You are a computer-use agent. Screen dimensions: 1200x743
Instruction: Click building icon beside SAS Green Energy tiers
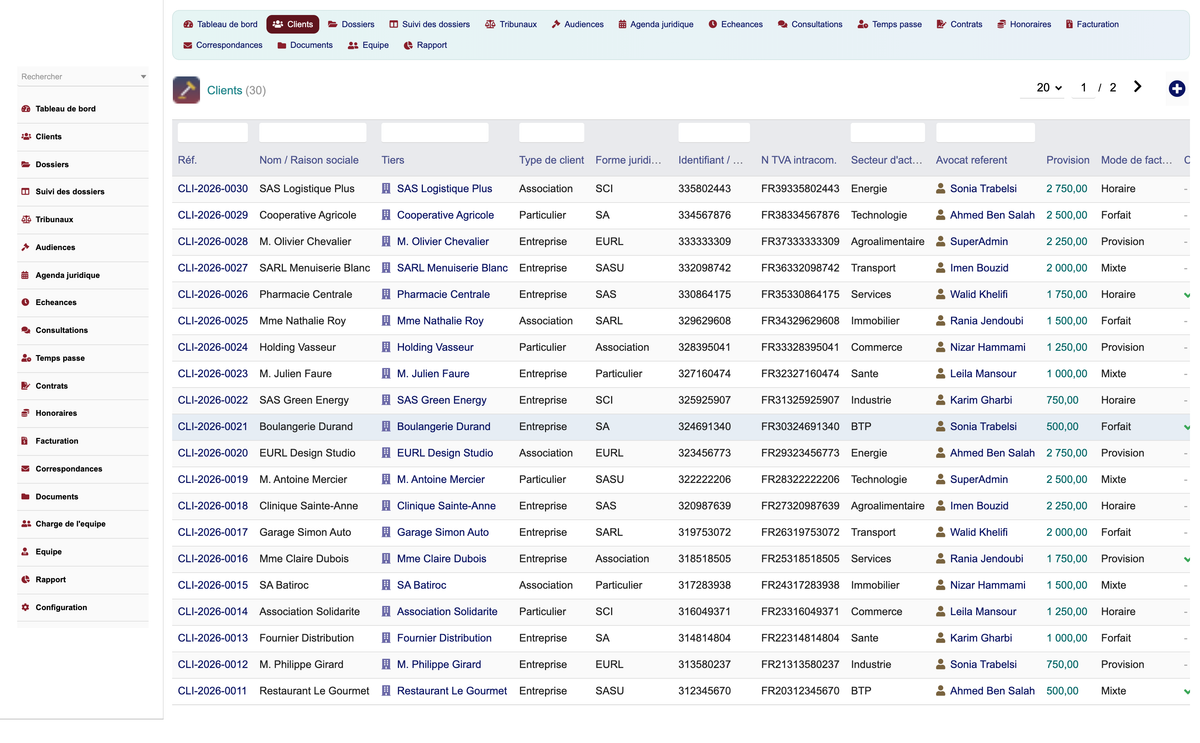pyautogui.click(x=386, y=400)
